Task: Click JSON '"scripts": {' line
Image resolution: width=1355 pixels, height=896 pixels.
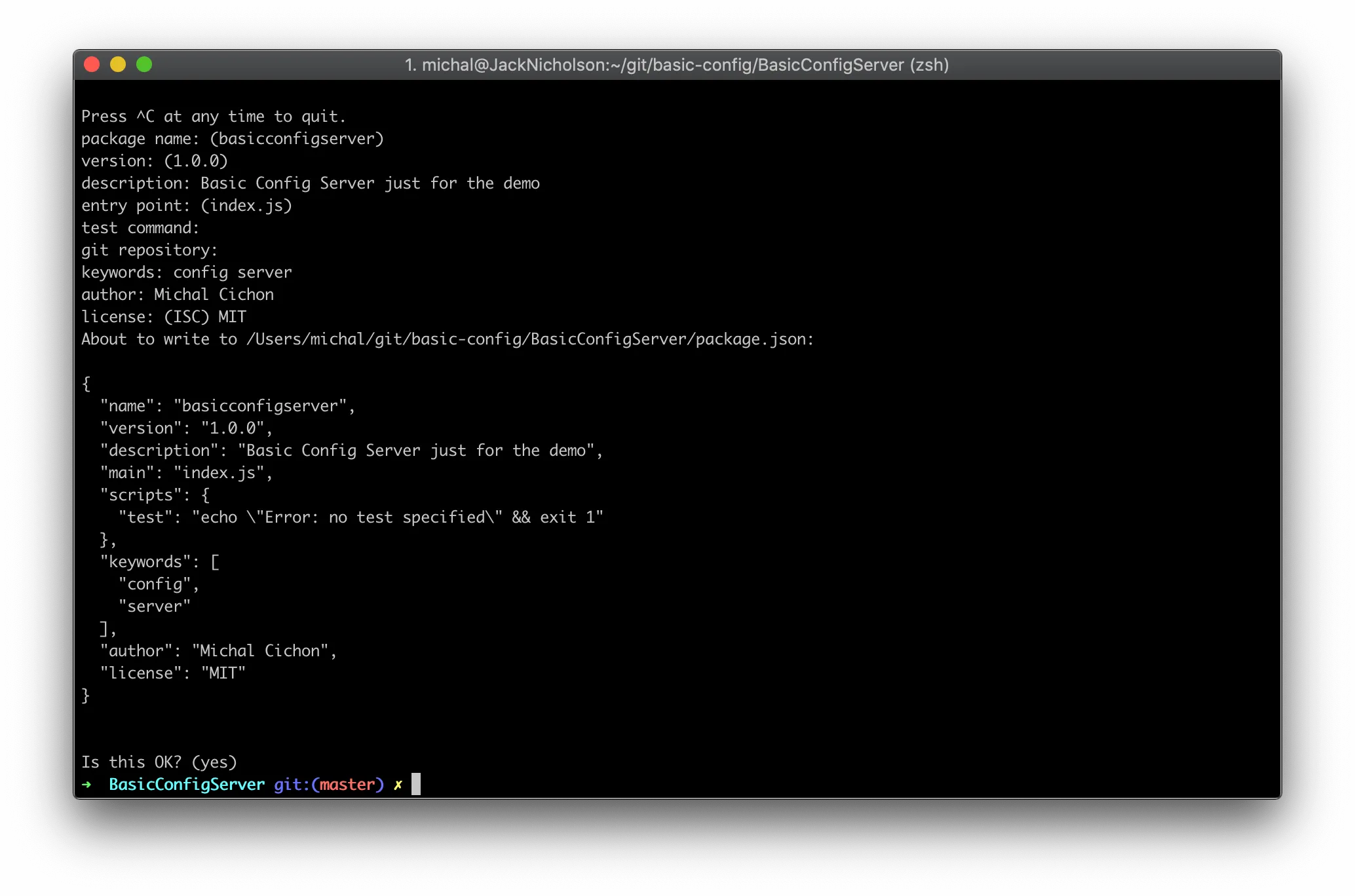Action: (155, 495)
